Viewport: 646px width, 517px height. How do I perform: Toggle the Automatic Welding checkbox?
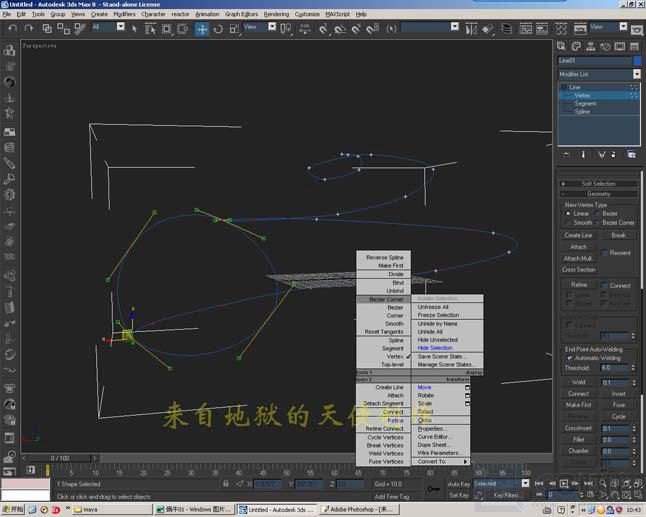pyautogui.click(x=569, y=358)
